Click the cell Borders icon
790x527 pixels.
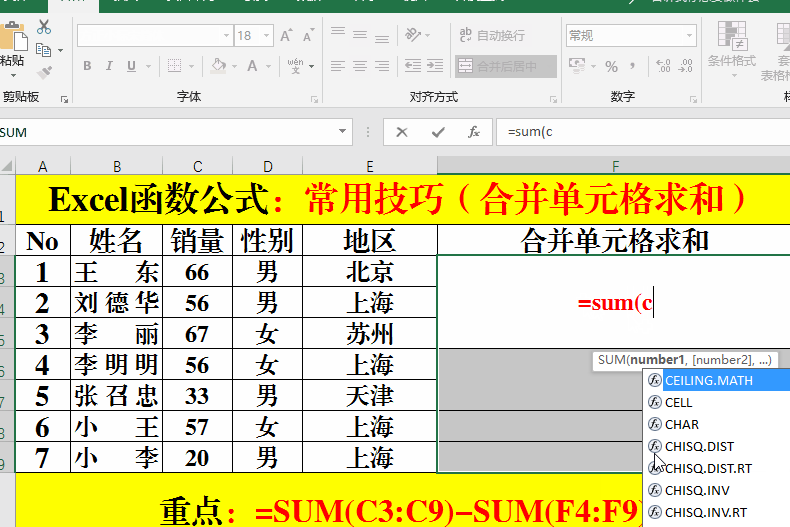[x=174, y=66]
